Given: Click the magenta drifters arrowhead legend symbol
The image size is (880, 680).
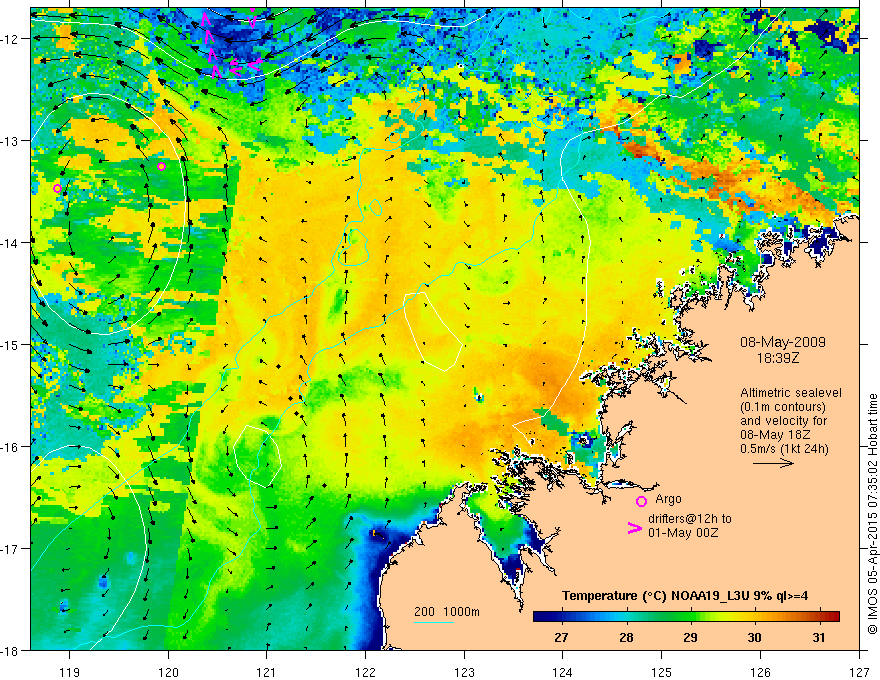Looking at the screenshot, I should tap(635, 528).
